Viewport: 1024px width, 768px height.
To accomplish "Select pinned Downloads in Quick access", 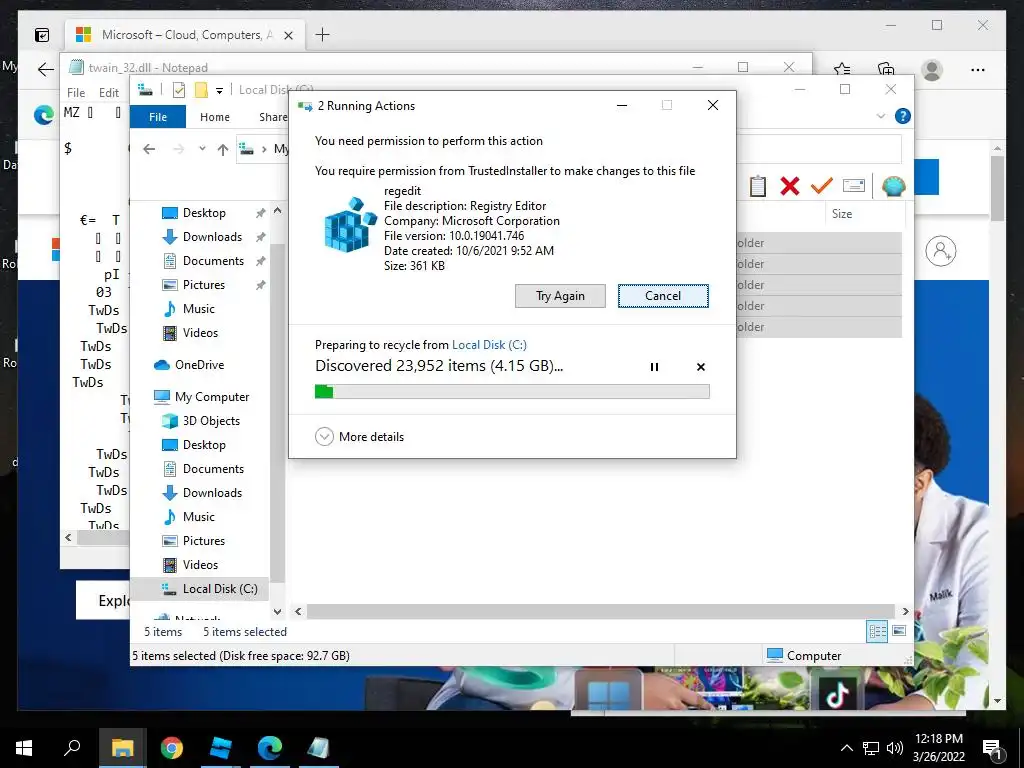I will click(x=212, y=237).
